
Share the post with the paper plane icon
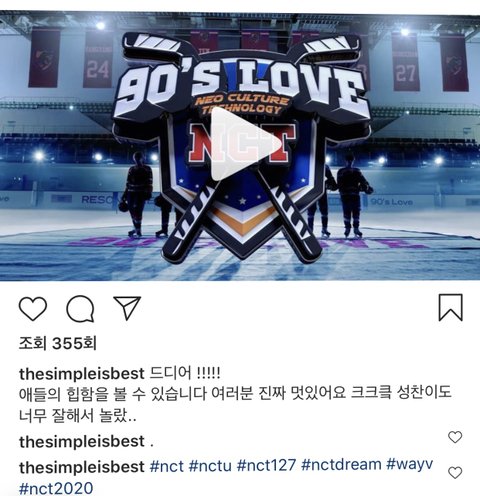(127, 308)
